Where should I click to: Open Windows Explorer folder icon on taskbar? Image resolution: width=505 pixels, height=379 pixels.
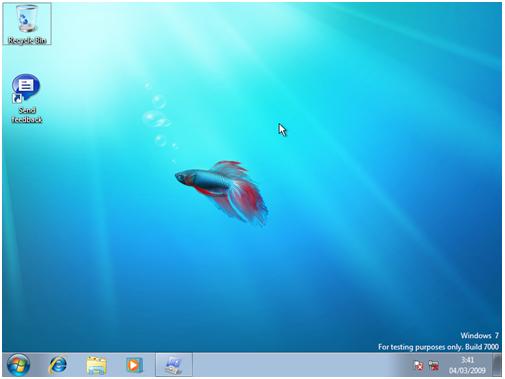pos(96,365)
